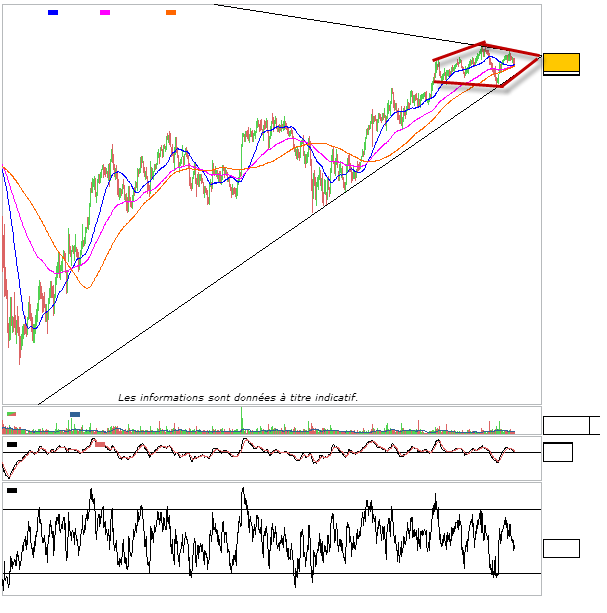Click the red marker in oscillator panel
607x613 pixels.
tap(100, 444)
